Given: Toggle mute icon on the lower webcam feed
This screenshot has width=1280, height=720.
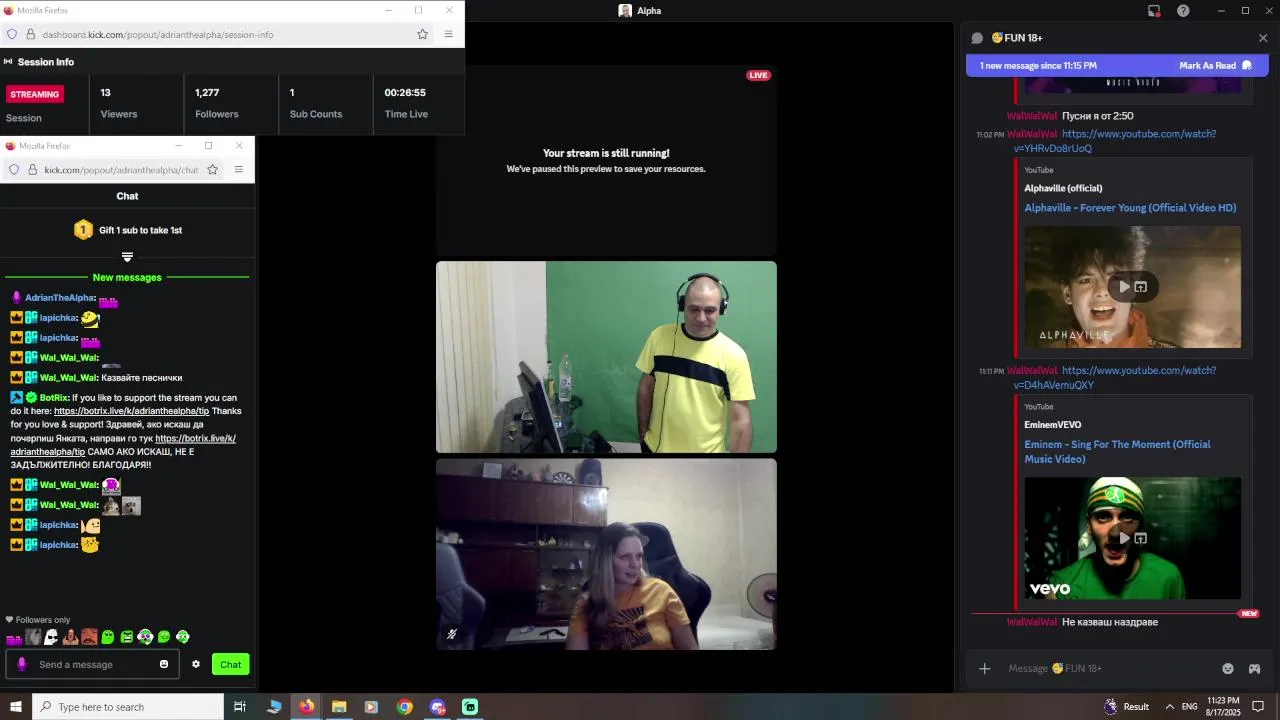Looking at the screenshot, I should pos(452,634).
